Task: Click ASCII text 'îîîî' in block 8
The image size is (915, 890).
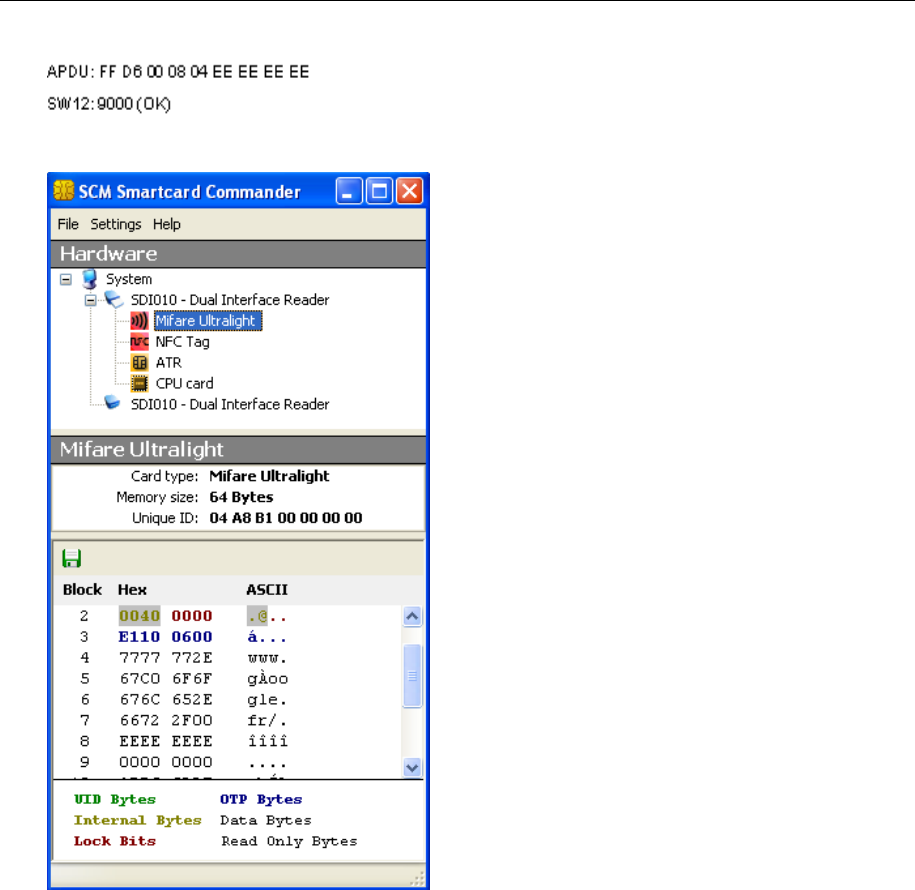Action: [267, 741]
